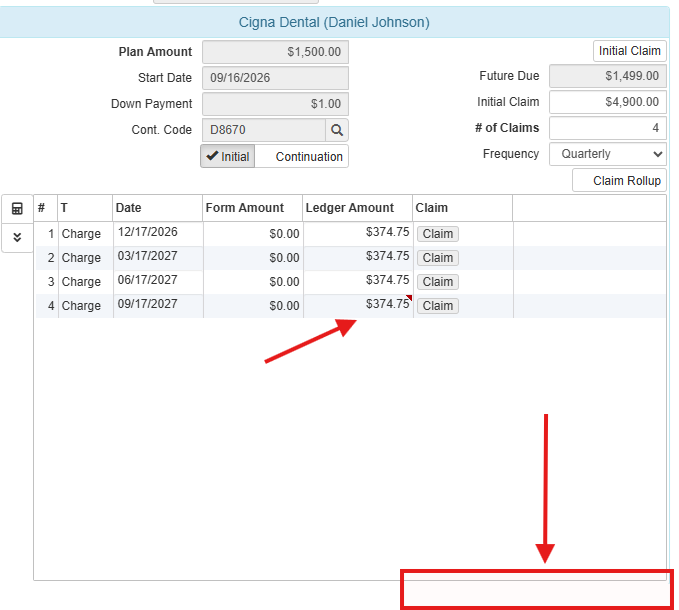Click the Claim button for the 06/17/2027 charge
Image resolution: width=679 pixels, height=610 pixels.
click(438, 282)
